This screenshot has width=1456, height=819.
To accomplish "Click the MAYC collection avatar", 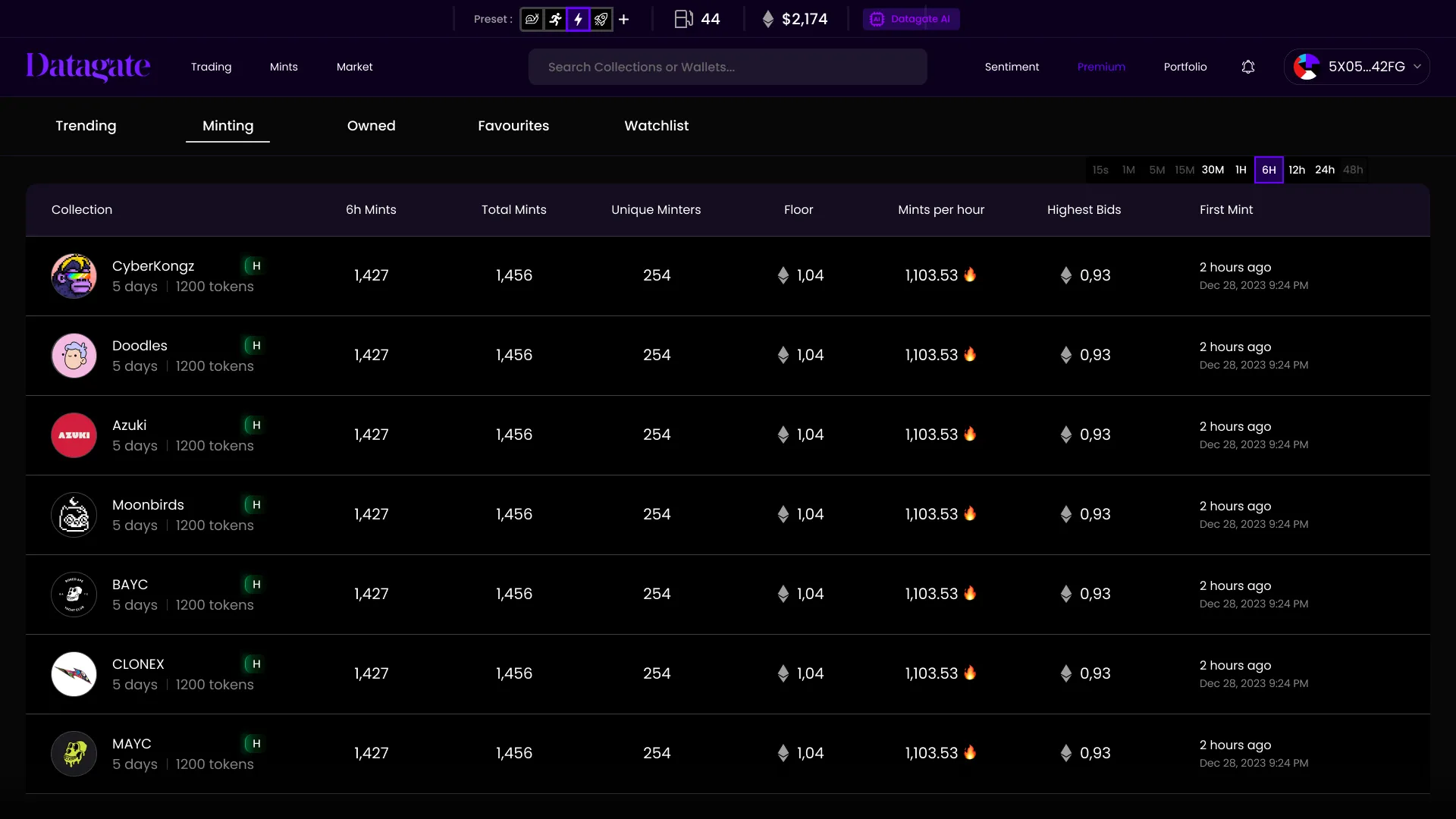I will click(x=74, y=754).
